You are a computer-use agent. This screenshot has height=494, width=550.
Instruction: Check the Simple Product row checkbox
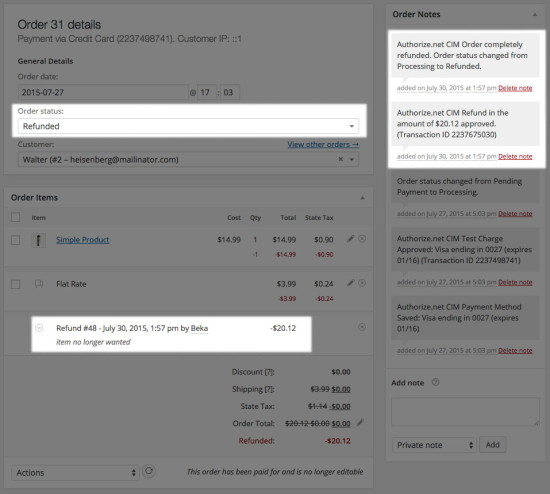(15, 240)
